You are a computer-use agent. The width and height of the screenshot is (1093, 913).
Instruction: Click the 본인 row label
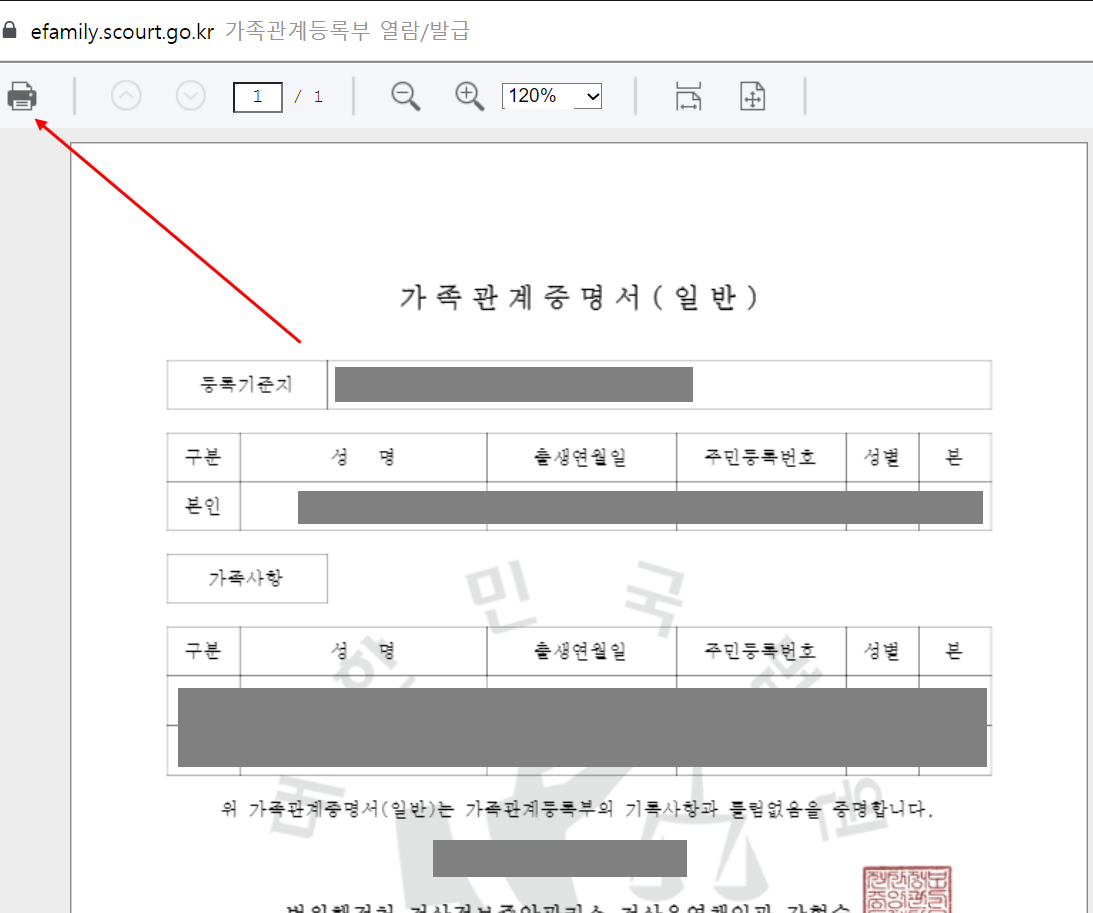coord(203,506)
